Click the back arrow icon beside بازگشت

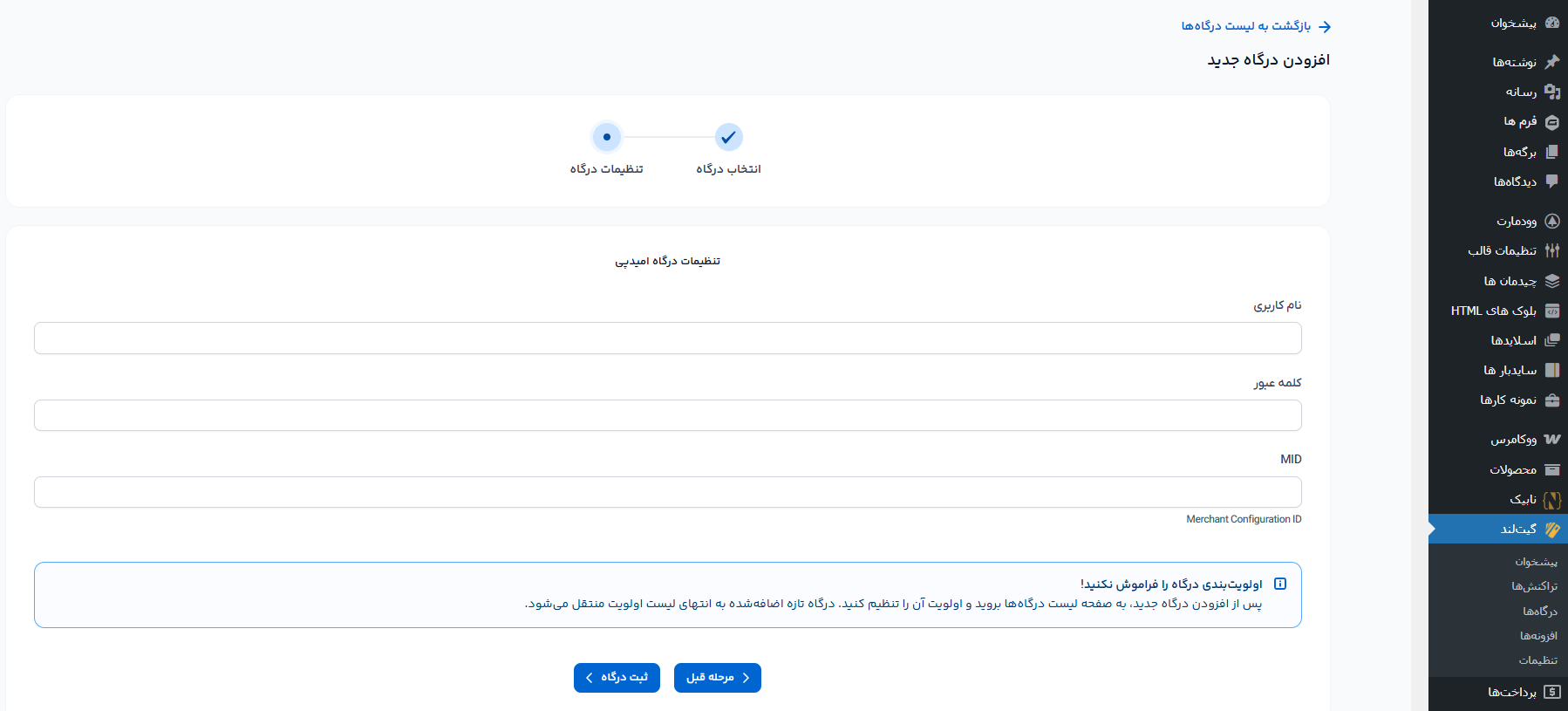click(x=1325, y=27)
